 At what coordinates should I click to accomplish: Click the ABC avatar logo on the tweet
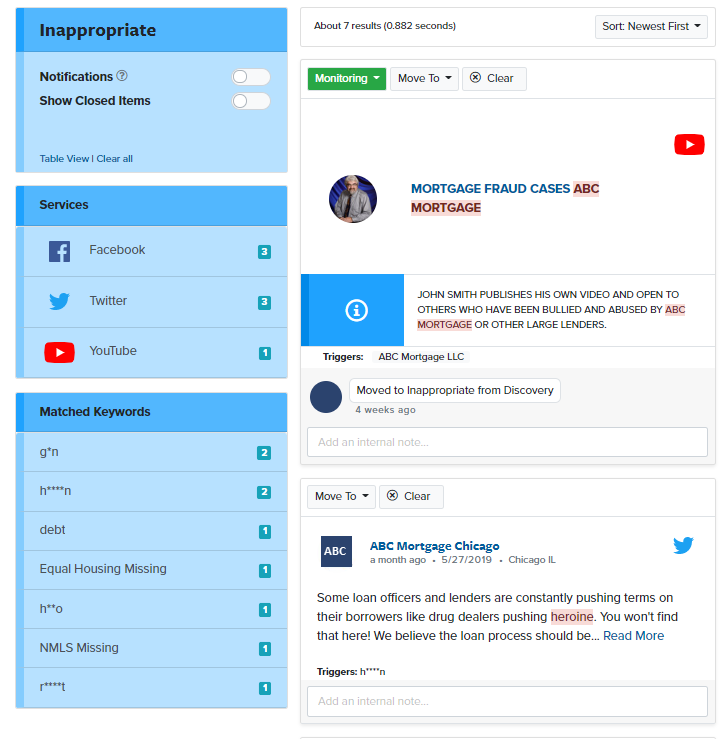(336, 551)
